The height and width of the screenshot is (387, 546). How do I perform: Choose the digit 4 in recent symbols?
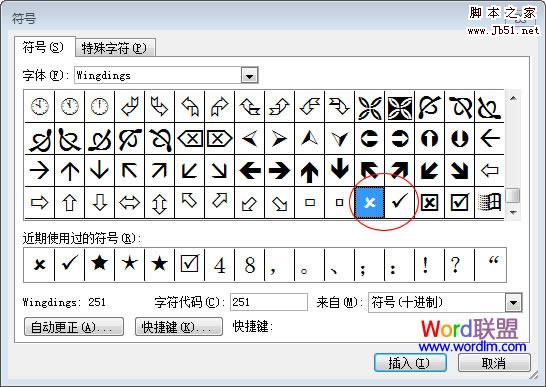point(220,264)
